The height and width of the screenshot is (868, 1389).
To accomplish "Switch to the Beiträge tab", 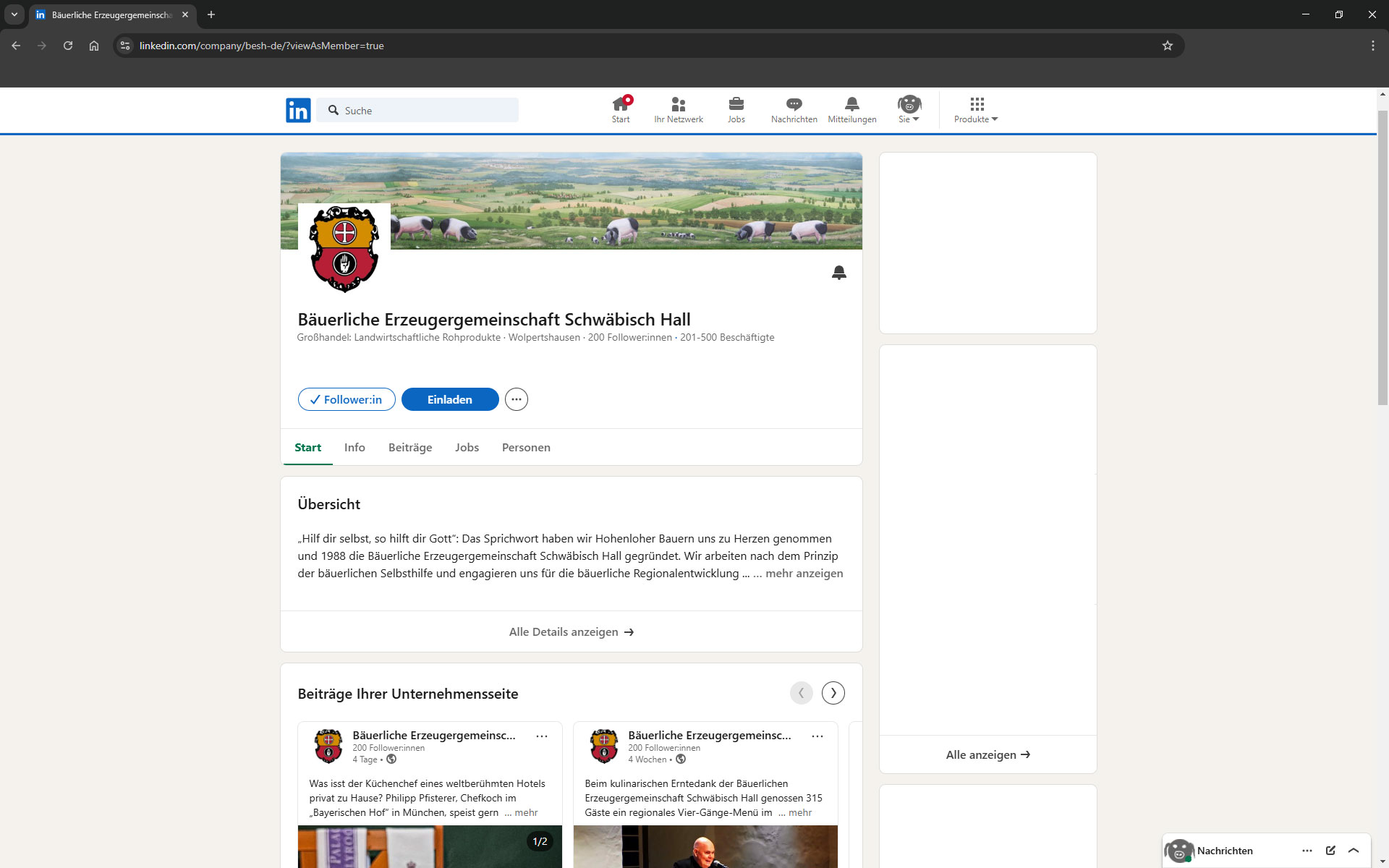I will click(x=409, y=447).
